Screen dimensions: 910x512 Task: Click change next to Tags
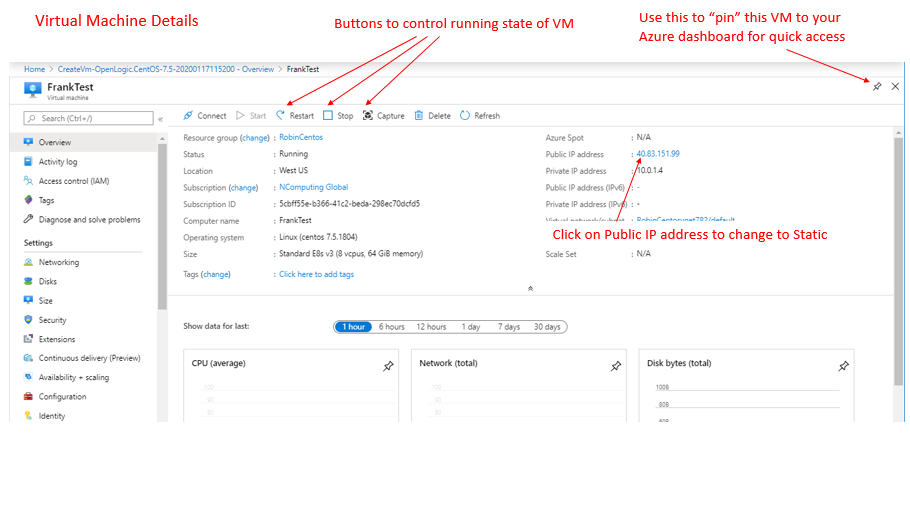(215, 274)
